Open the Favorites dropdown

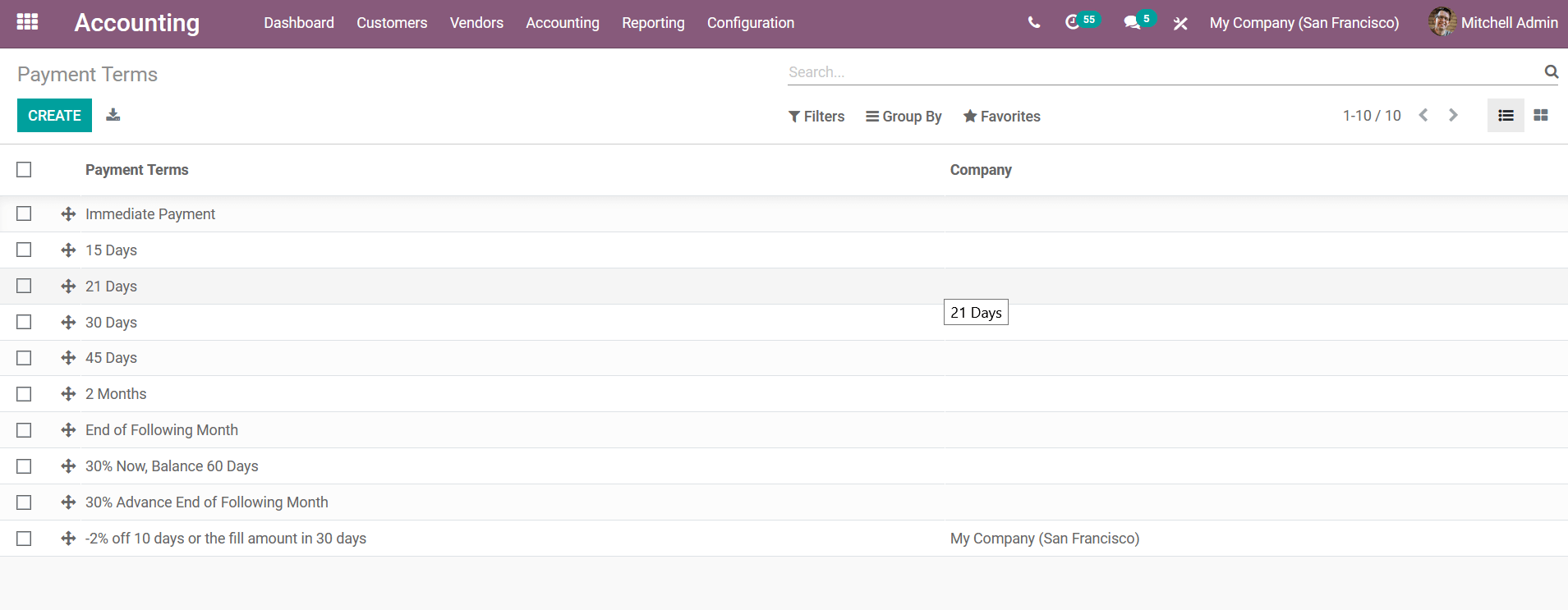(x=1002, y=117)
